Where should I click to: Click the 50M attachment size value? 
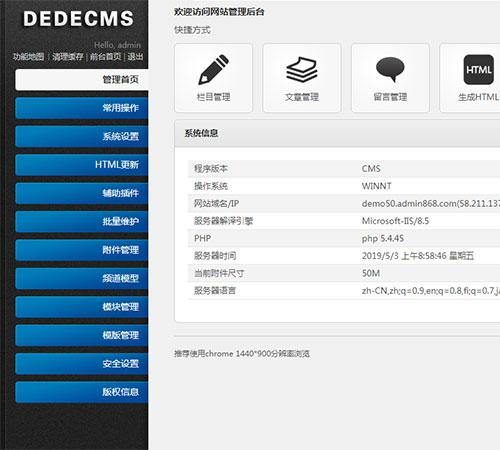[371, 273]
